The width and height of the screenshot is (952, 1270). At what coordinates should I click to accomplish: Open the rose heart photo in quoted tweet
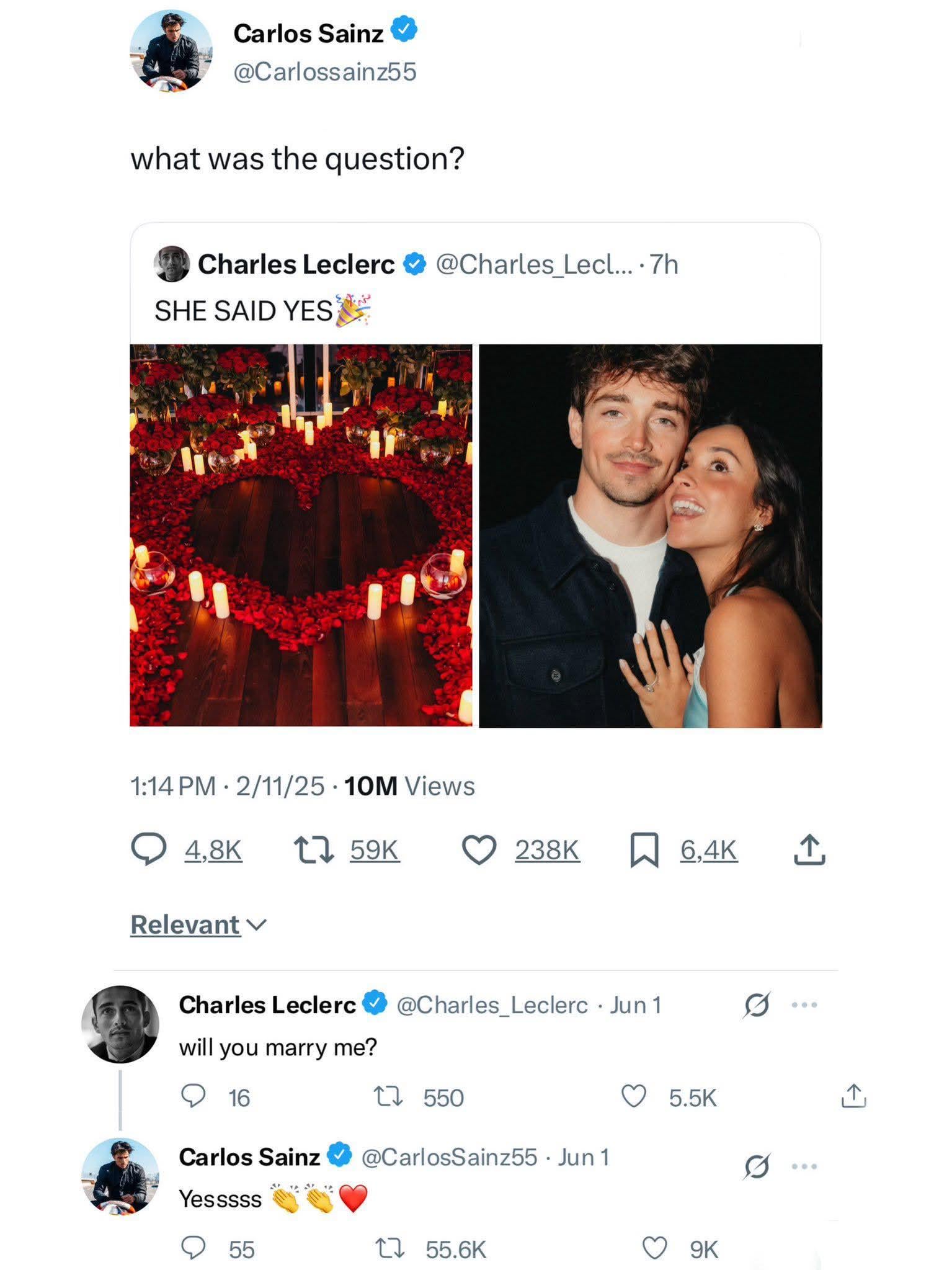click(x=301, y=535)
